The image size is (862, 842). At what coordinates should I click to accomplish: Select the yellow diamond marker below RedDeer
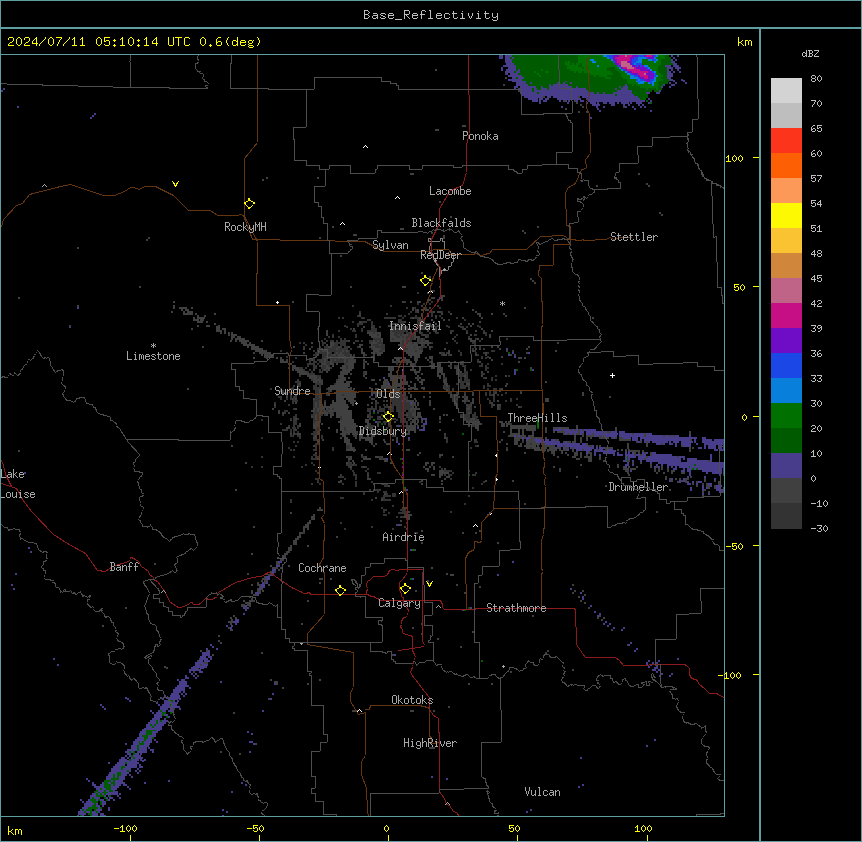click(x=426, y=281)
